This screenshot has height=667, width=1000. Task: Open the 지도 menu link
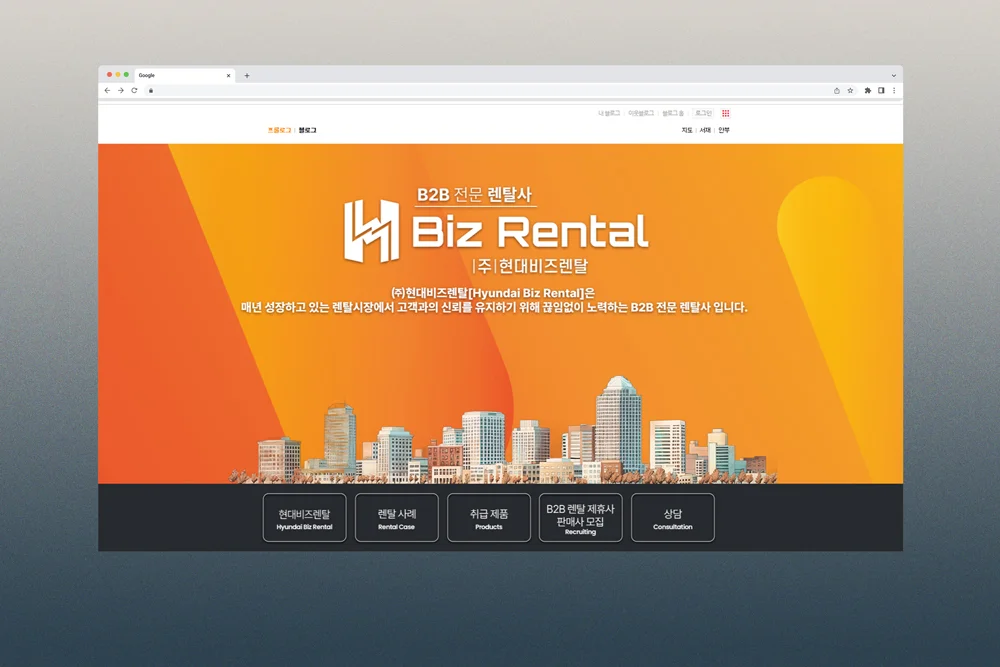pyautogui.click(x=687, y=130)
